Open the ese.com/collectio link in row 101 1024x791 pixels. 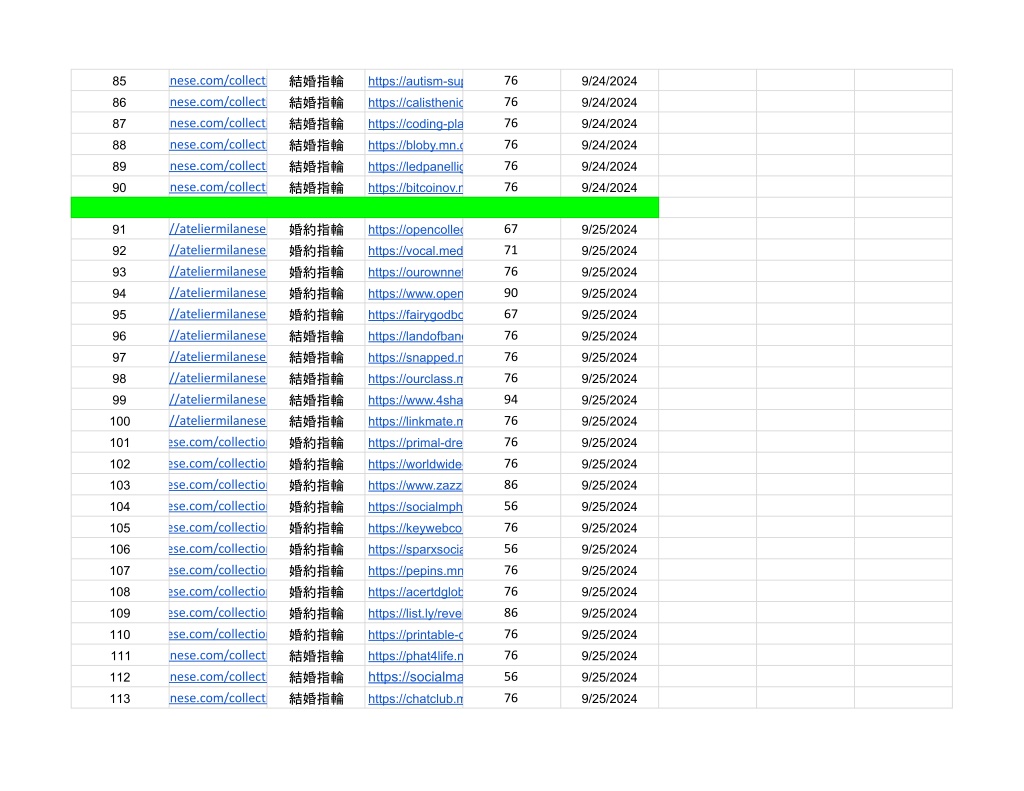pos(217,442)
